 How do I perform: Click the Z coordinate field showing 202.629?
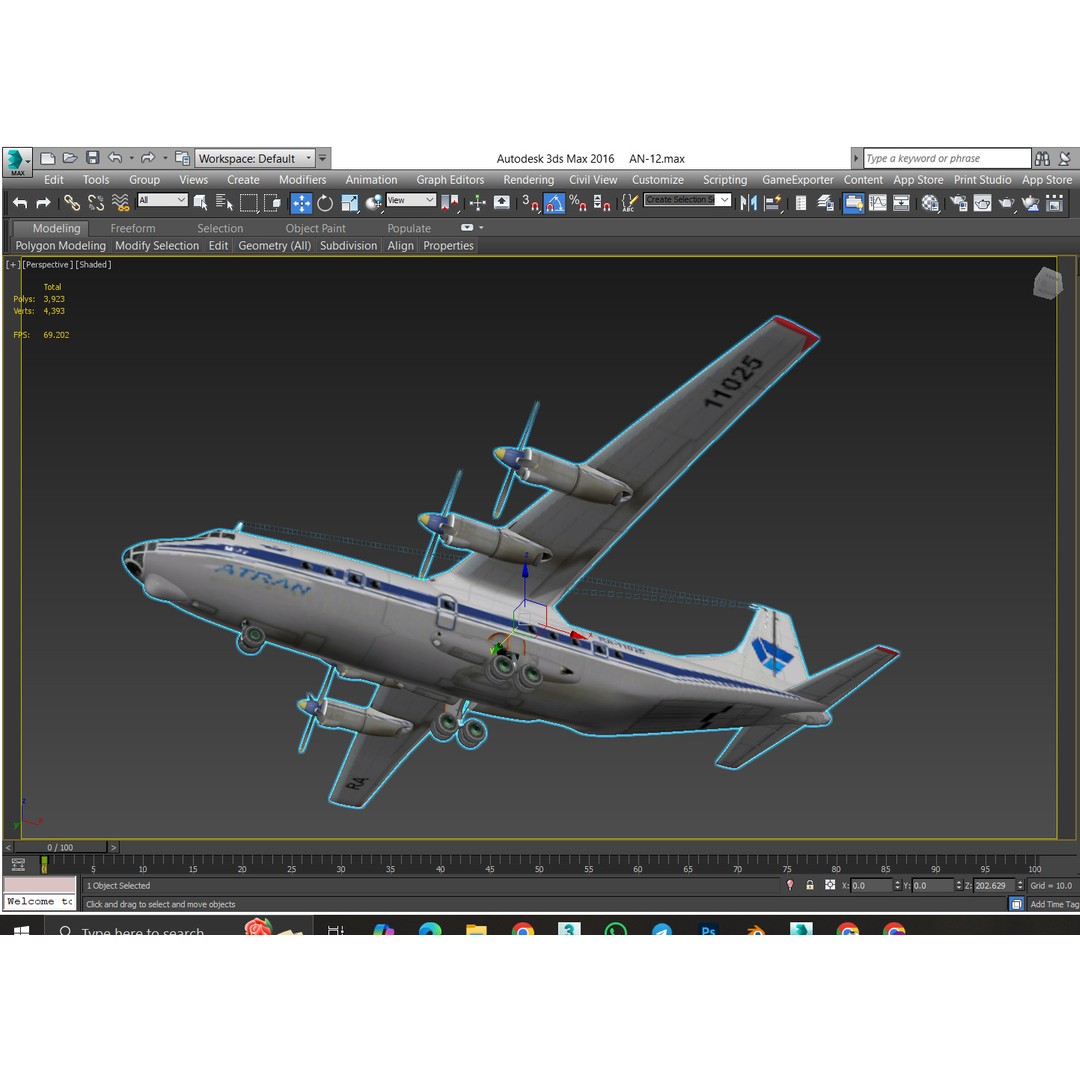[995, 886]
